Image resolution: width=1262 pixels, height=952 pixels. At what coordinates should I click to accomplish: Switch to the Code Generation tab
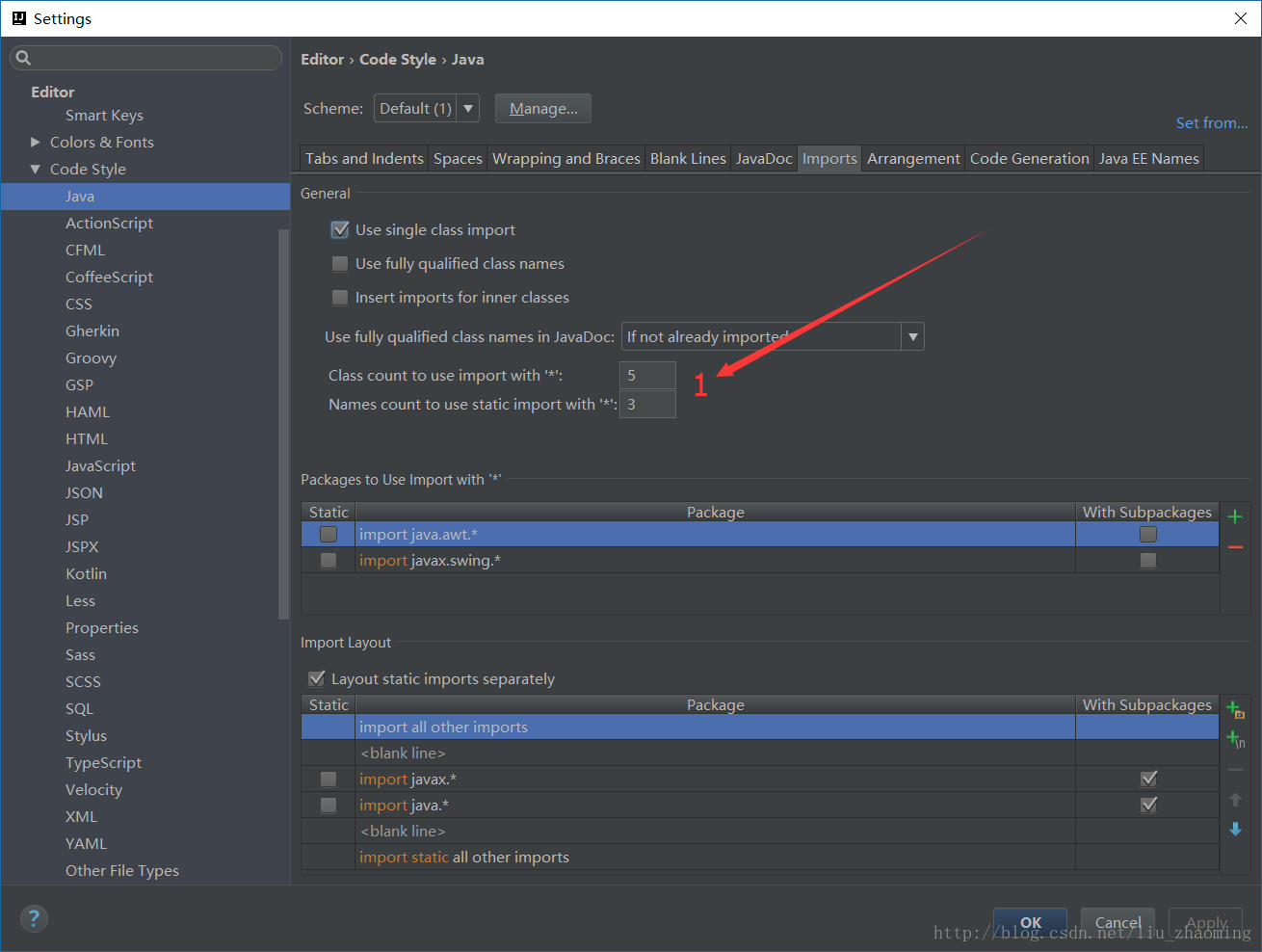click(x=1029, y=159)
